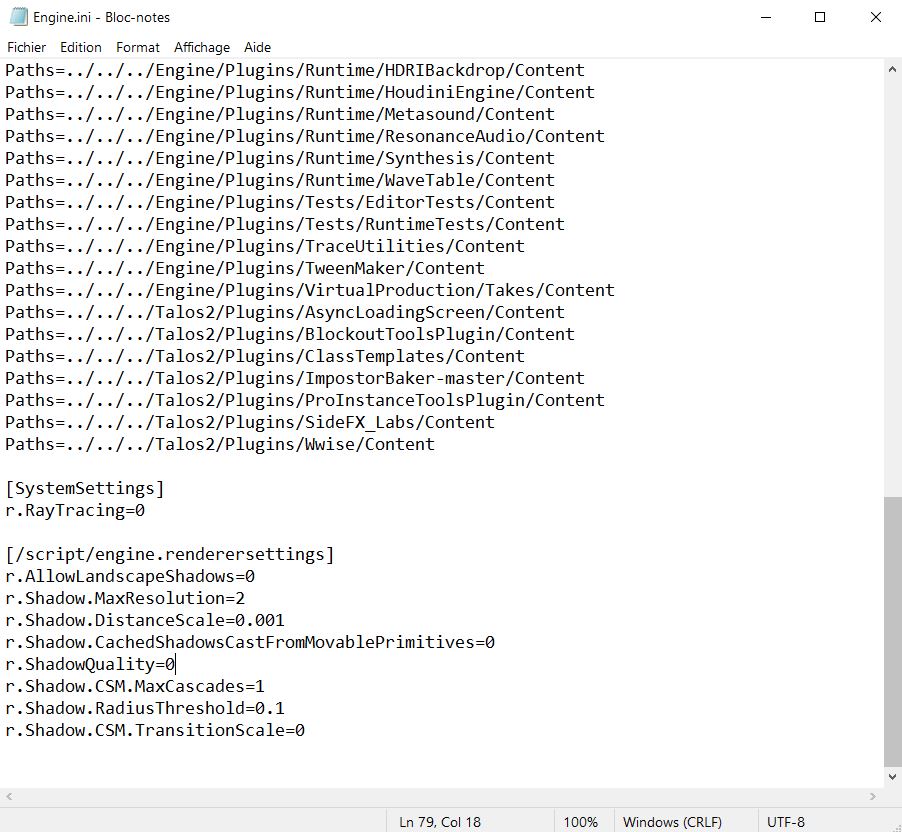Maximize the Bloc-notes window
The width and height of the screenshot is (902, 832).
[820, 17]
